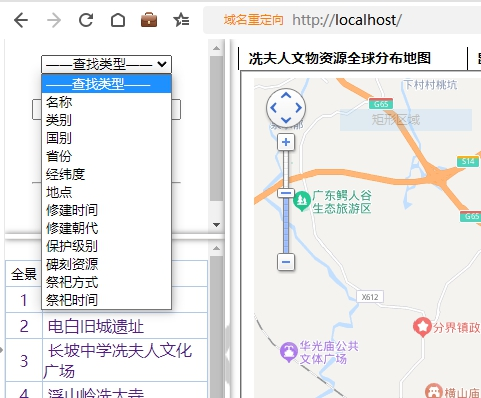This screenshot has height=398, width=481.
Task: Click the map zoom slider handle
Action: pos(286,193)
